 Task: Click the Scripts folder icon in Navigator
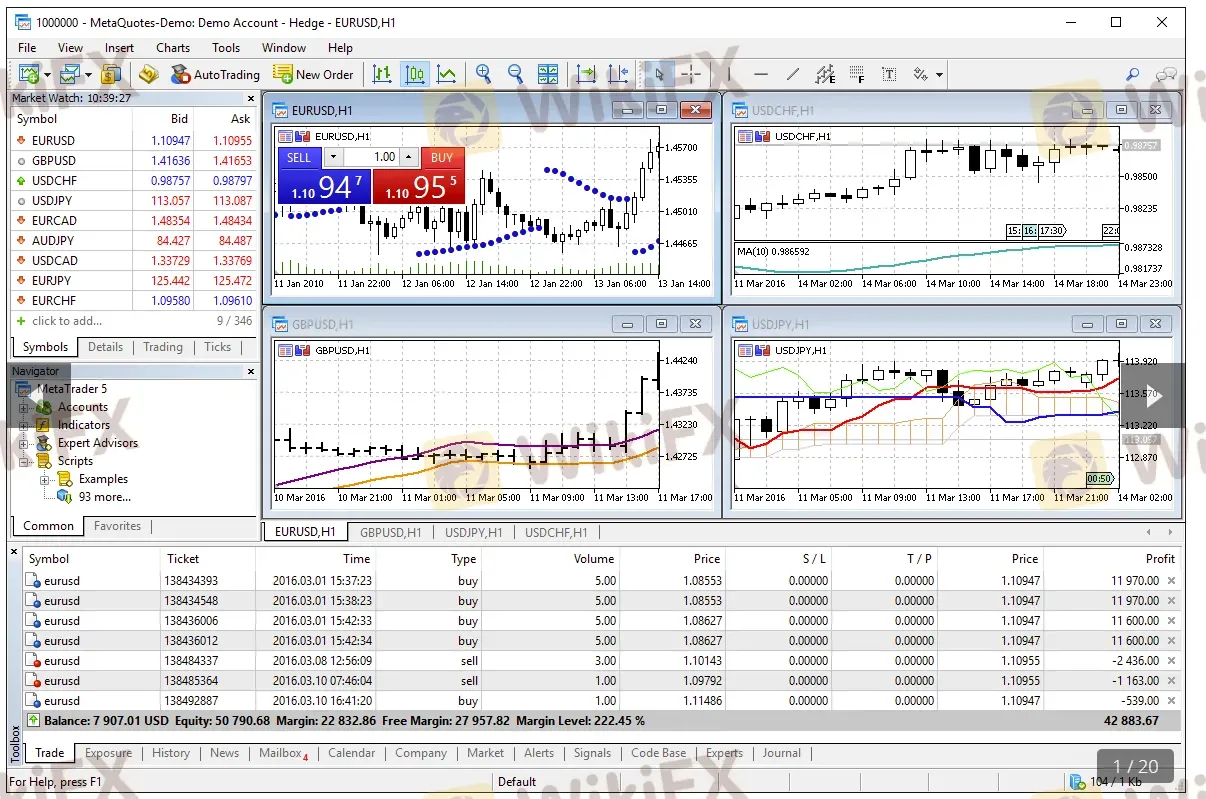pos(44,461)
